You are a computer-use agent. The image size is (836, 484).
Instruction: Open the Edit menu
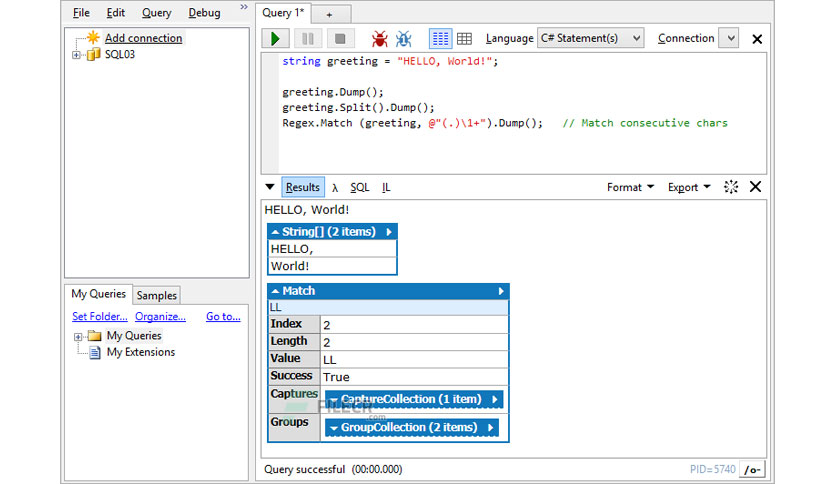pyautogui.click(x=115, y=13)
